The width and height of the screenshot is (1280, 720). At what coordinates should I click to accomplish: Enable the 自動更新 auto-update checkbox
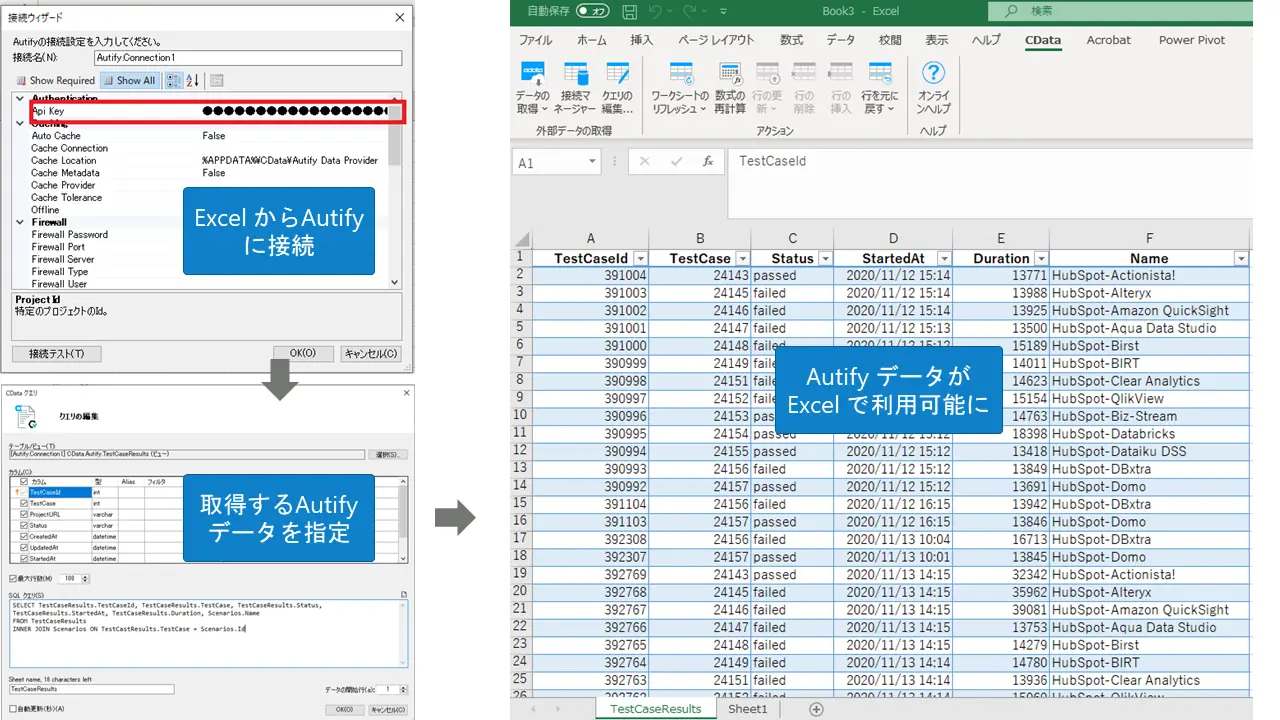click(13, 710)
